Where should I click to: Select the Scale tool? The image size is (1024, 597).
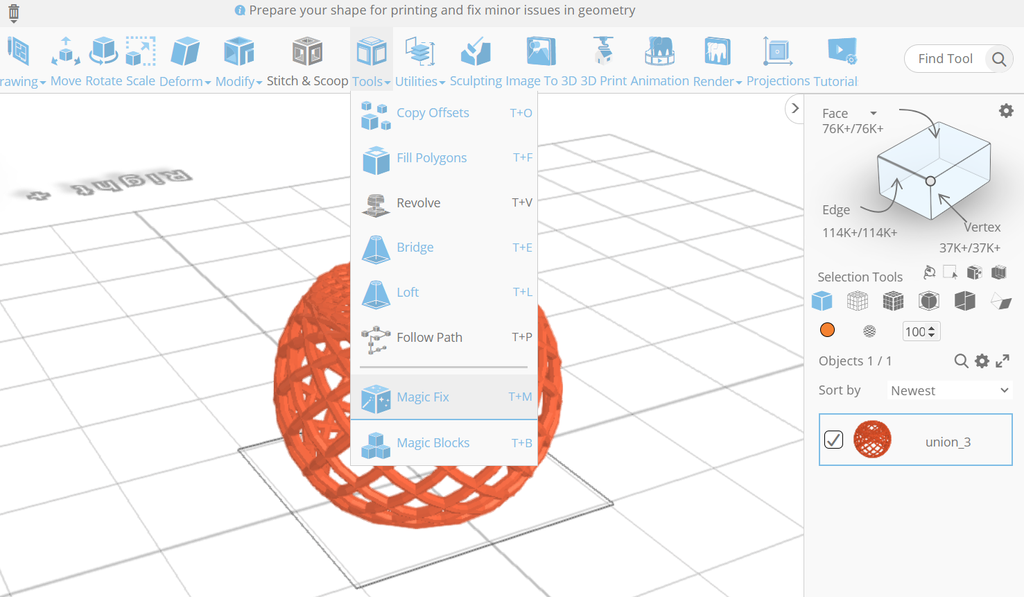[139, 60]
